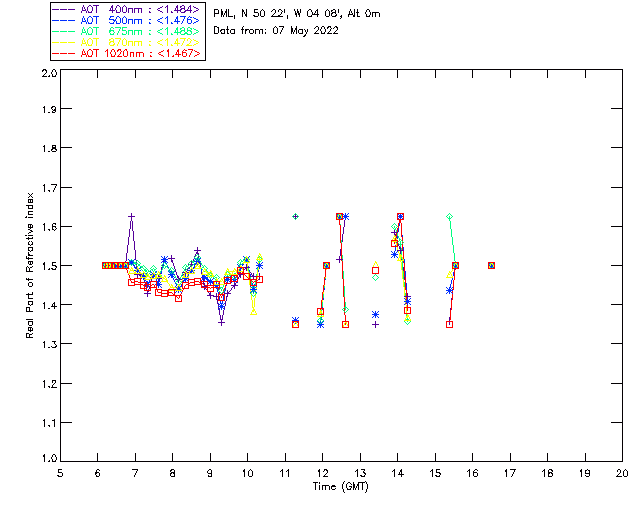Screen dimensions: 640x512
Task: Click the green diamond marker near time 15.4
Action: point(449,216)
